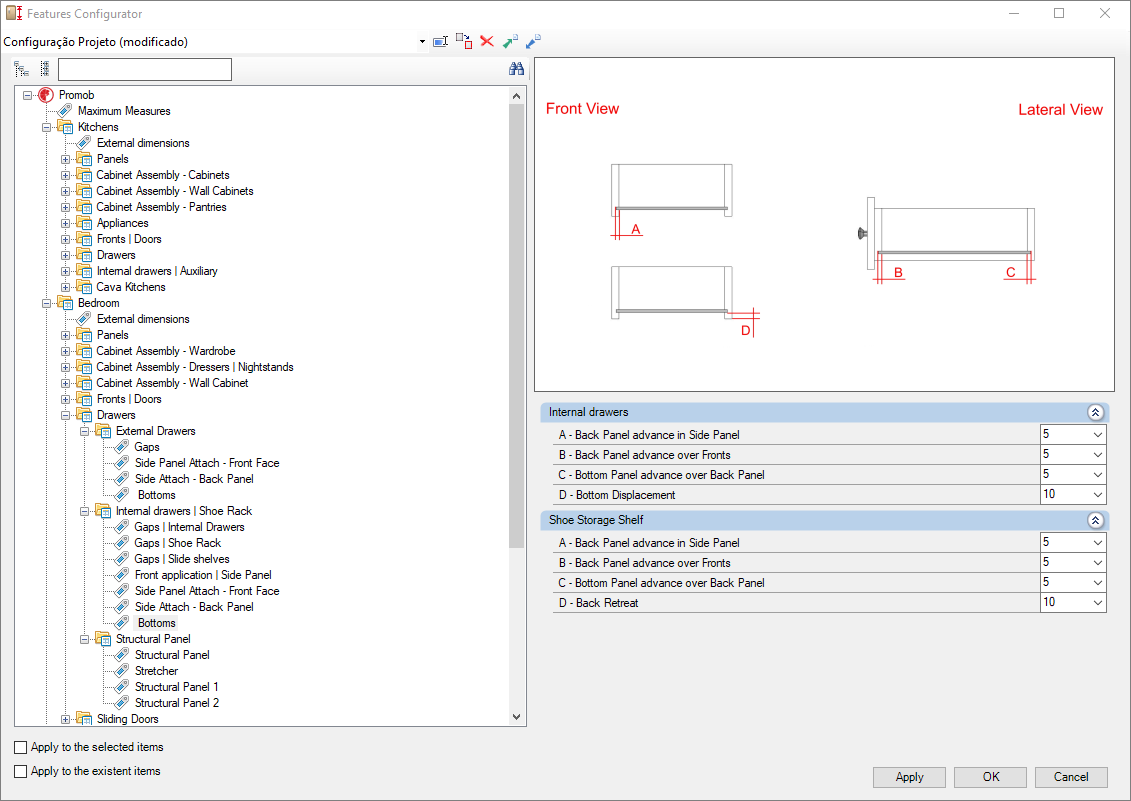Screen dimensions: 1131x801
Task: Open the Configuração Projeto dropdown
Action: pos(422,42)
